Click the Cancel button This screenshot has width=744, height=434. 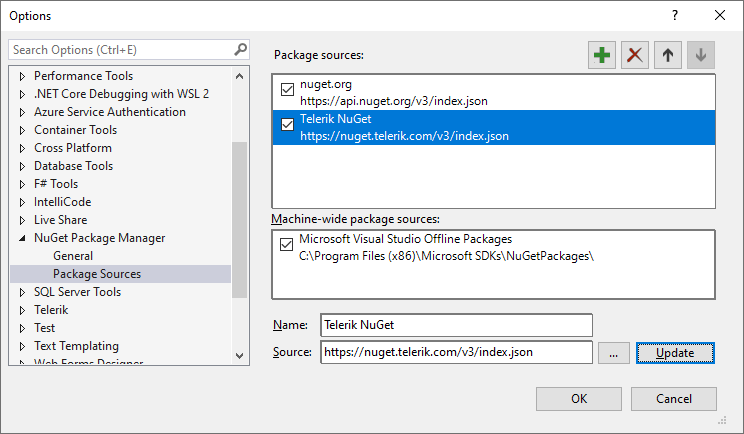pyautogui.click(x=674, y=398)
